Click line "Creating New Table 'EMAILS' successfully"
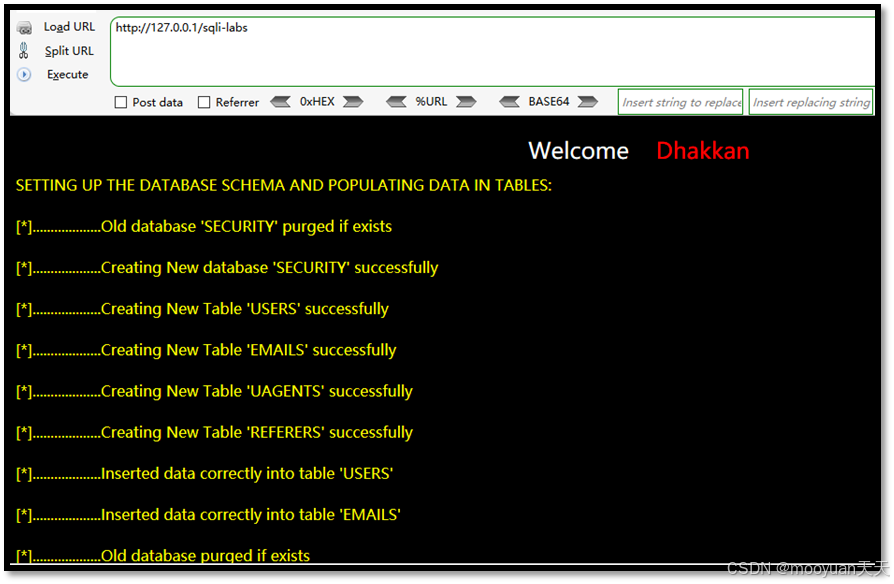This screenshot has height=584, width=894. (x=206, y=350)
